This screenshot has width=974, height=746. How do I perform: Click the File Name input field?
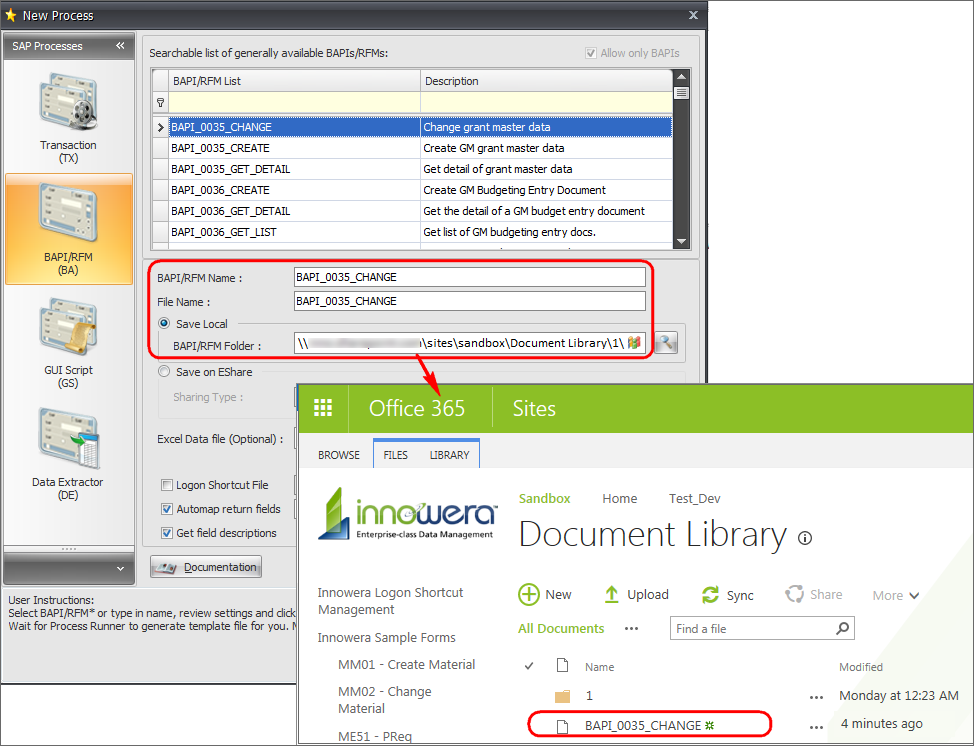pyautogui.click(x=469, y=301)
